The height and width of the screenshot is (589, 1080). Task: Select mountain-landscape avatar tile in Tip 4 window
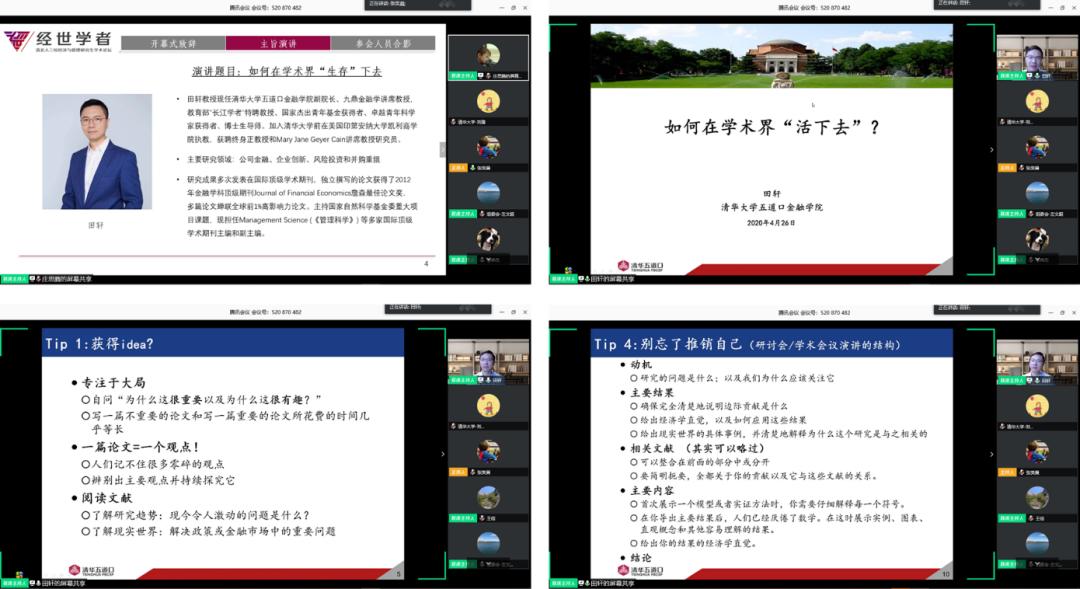click(x=1037, y=500)
